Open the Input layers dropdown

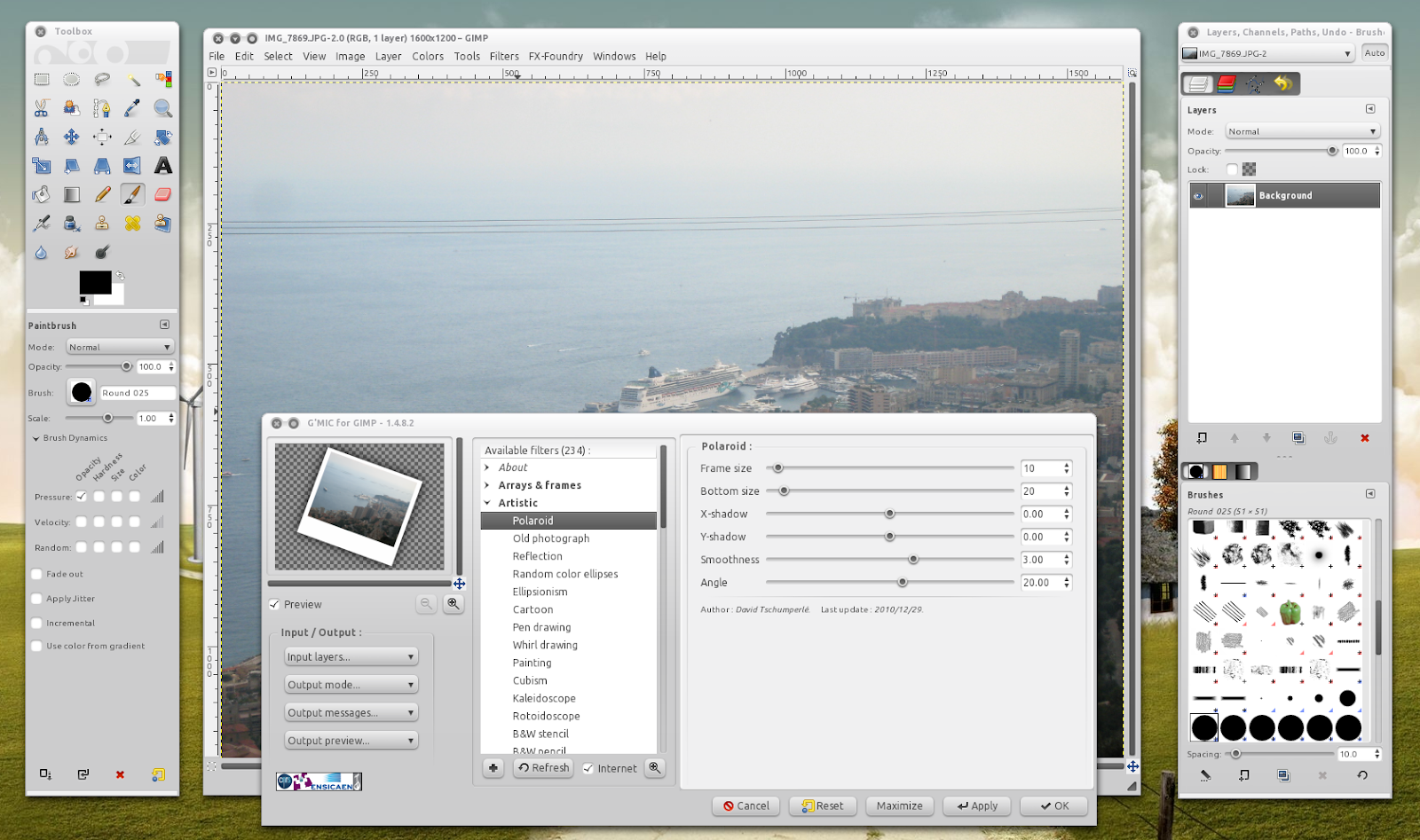[x=351, y=657]
